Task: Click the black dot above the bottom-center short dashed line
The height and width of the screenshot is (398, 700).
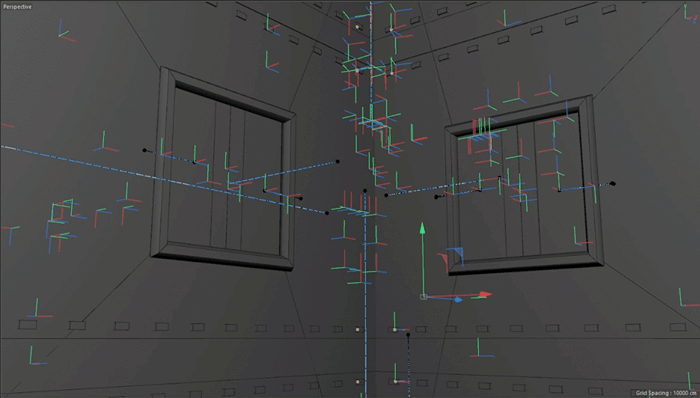Action: 408,334
